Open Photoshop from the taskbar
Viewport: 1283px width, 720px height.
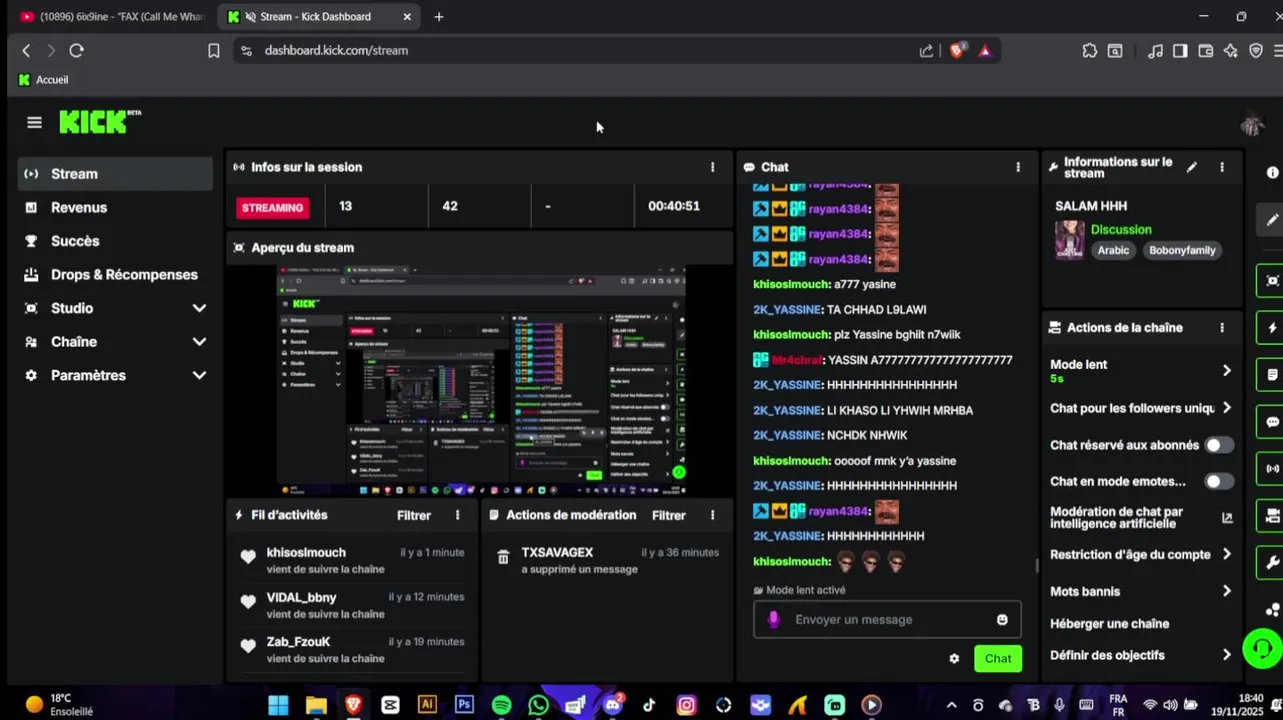coord(464,705)
